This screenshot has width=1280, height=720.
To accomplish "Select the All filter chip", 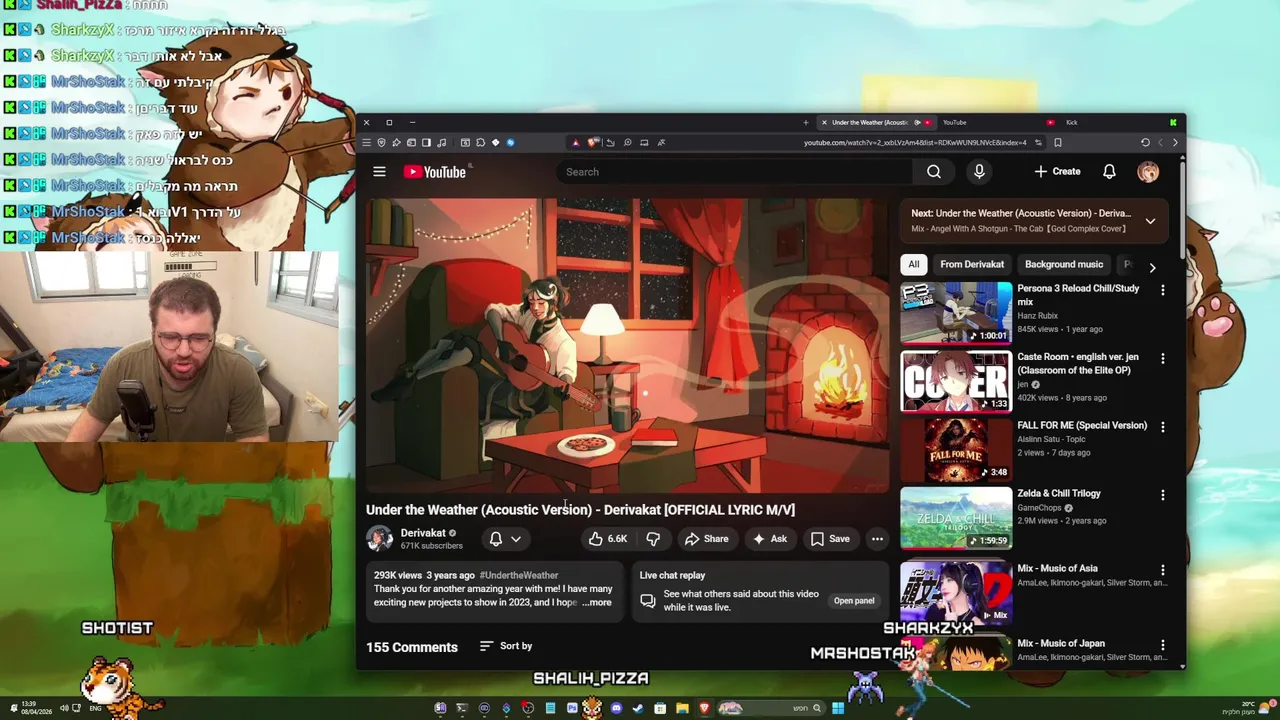I will click(913, 264).
